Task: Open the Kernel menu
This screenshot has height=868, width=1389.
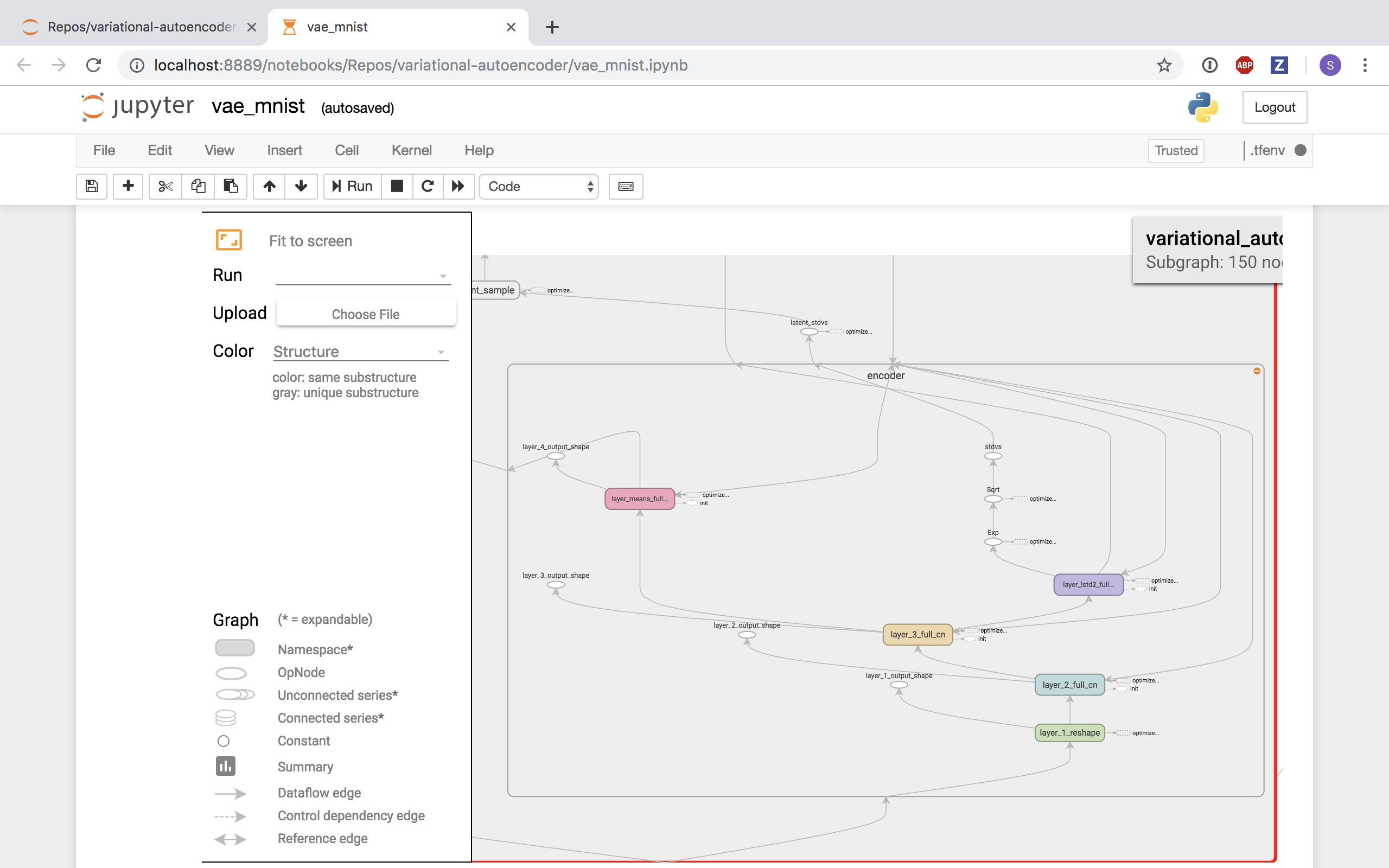Action: [x=411, y=150]
